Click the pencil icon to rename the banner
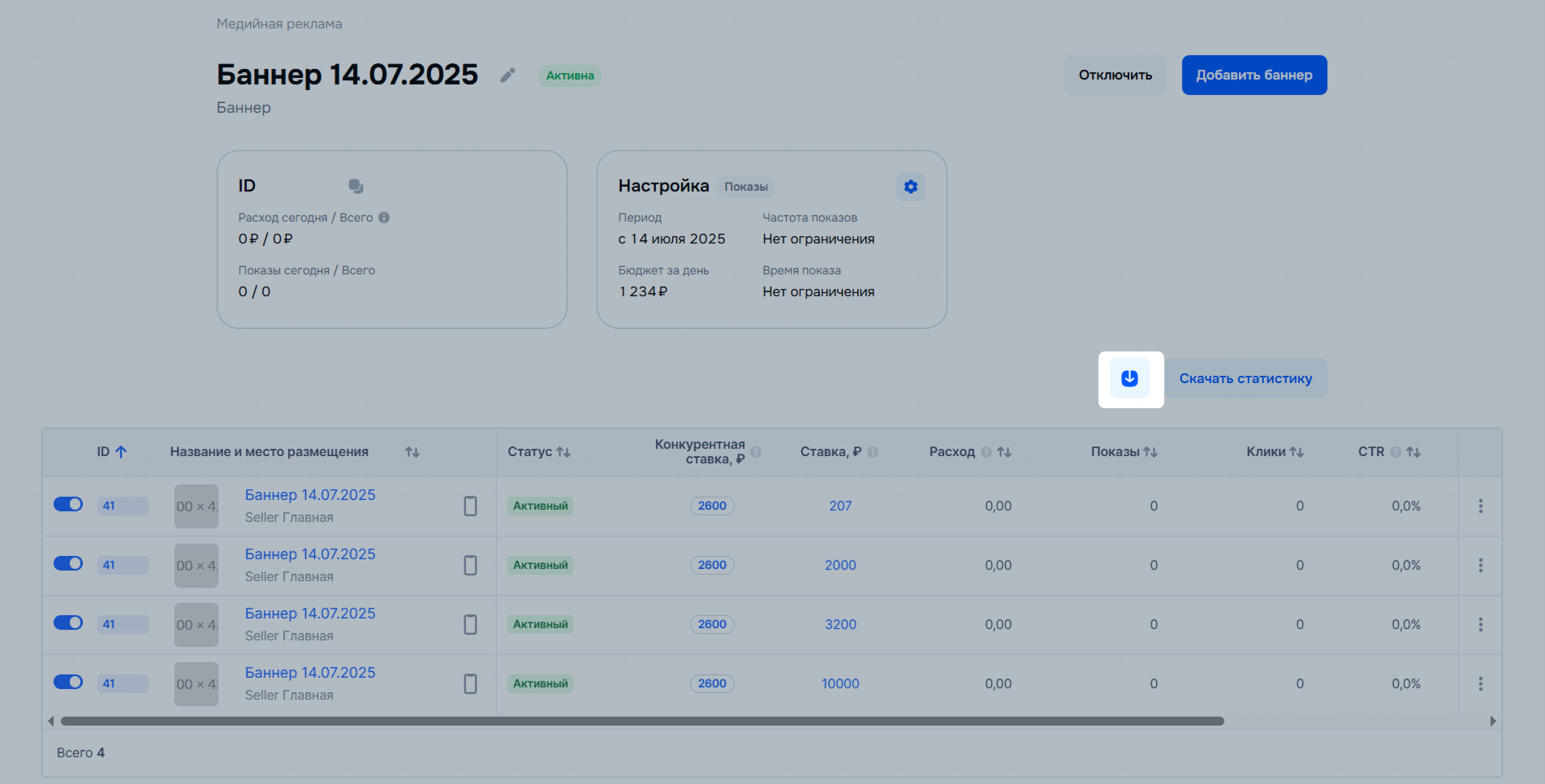This screenshot has height=784, width=1545. [507, 75]
